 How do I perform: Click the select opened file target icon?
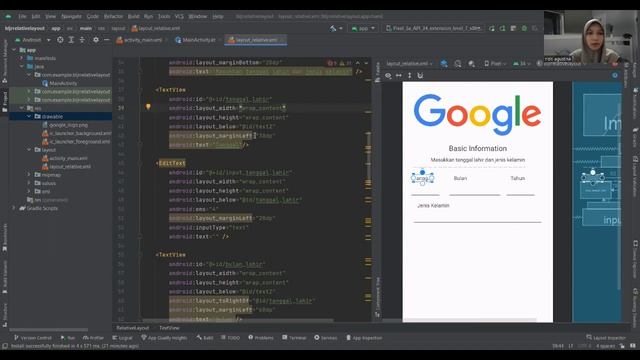coord(60,40)
